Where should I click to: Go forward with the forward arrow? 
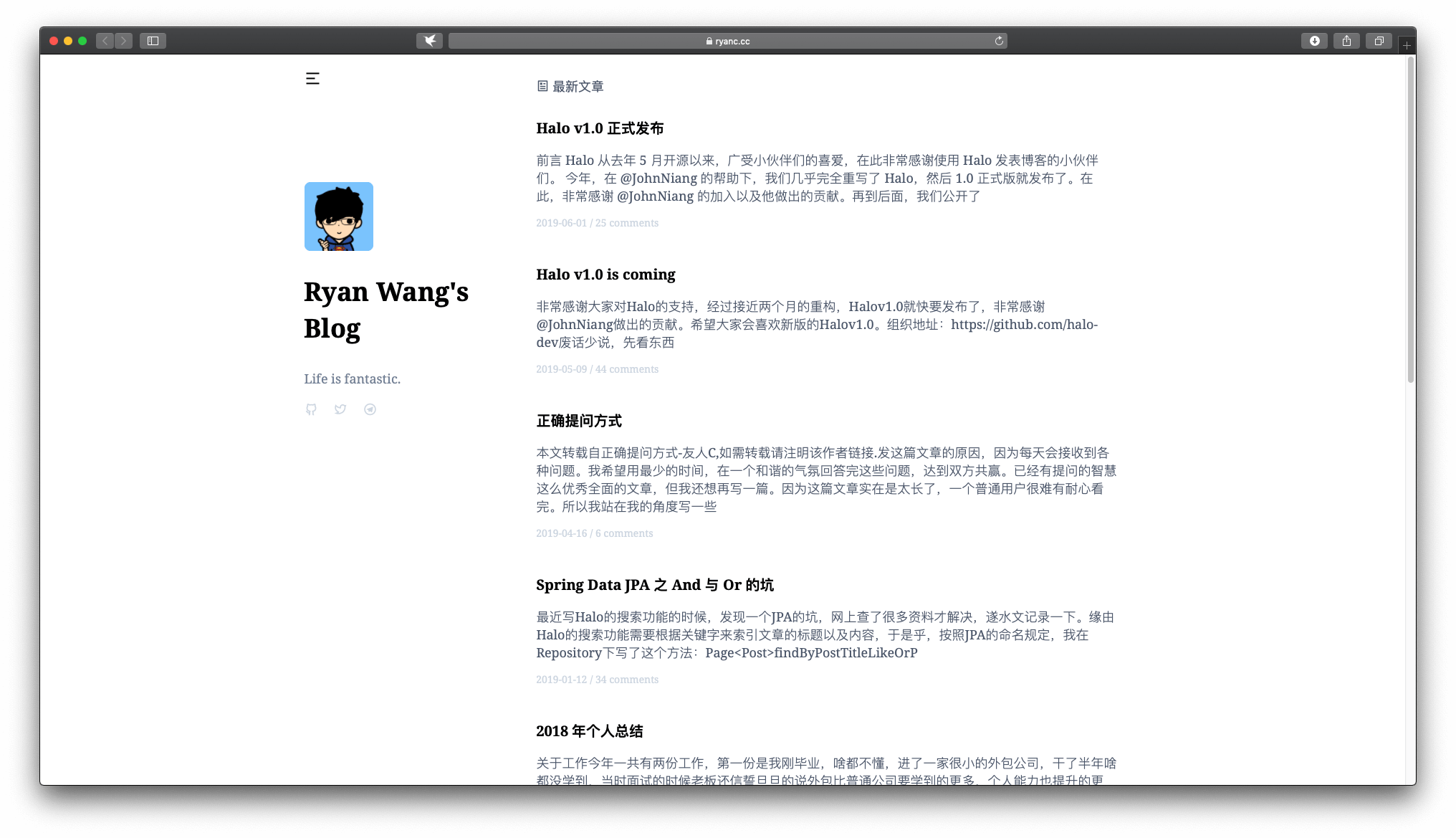click(x=123, y=41)
